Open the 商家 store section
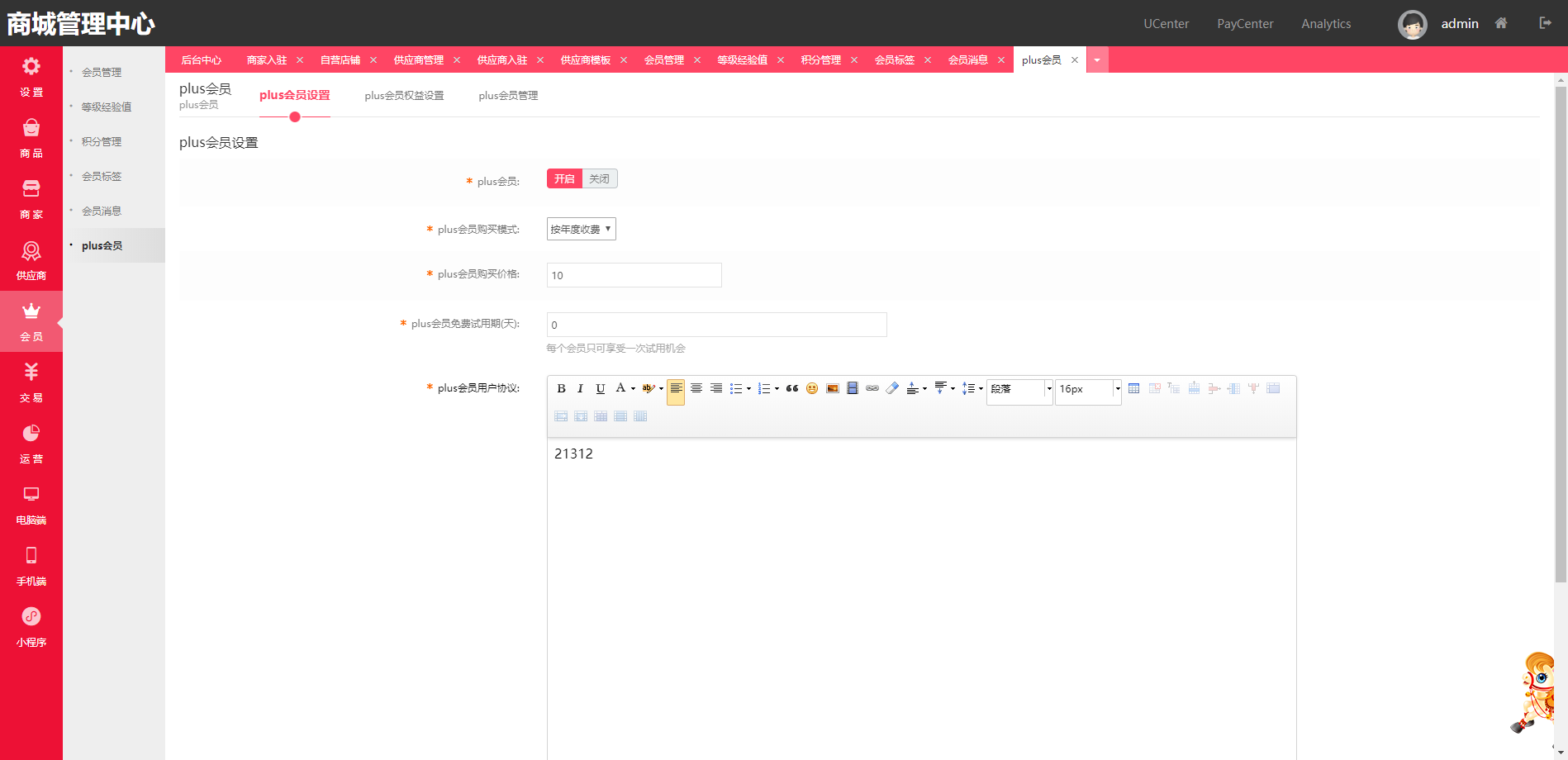The width and height of the screenshot is (1568, 760). pos(31,199)
